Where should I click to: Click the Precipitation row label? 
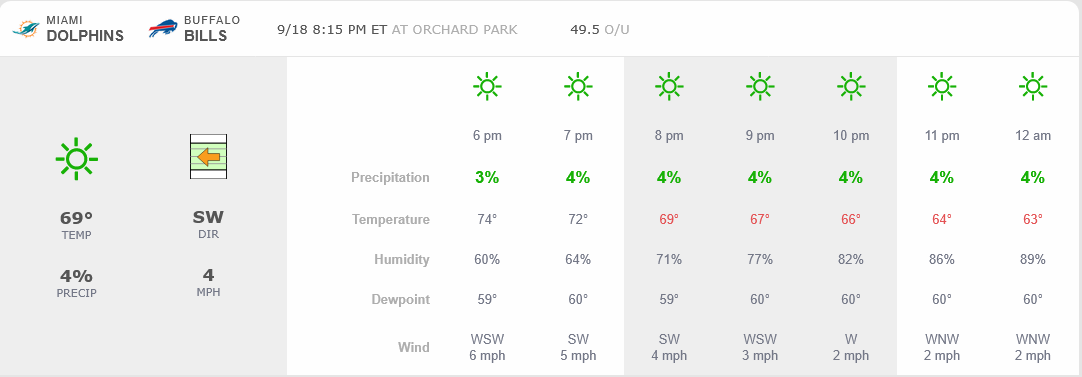[x=390, y=177]
